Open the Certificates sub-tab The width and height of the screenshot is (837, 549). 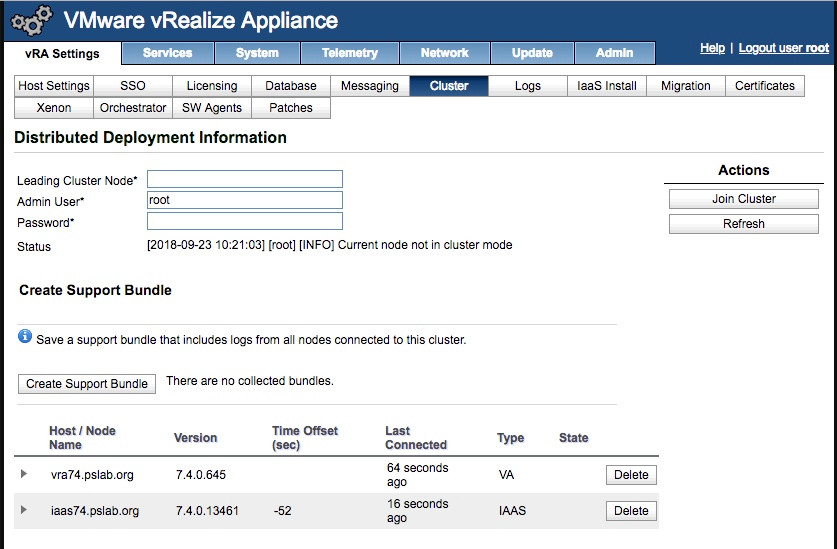point(765,86)
